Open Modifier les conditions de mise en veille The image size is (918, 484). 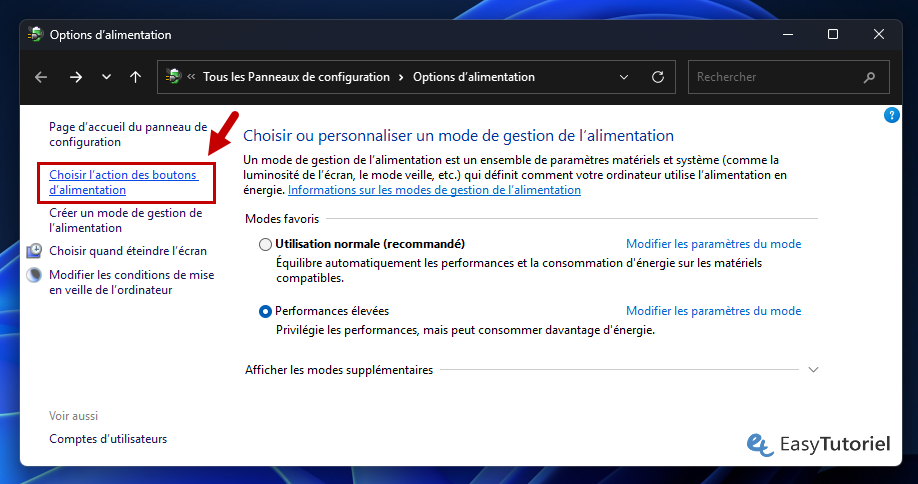click(x=132, y=282)
